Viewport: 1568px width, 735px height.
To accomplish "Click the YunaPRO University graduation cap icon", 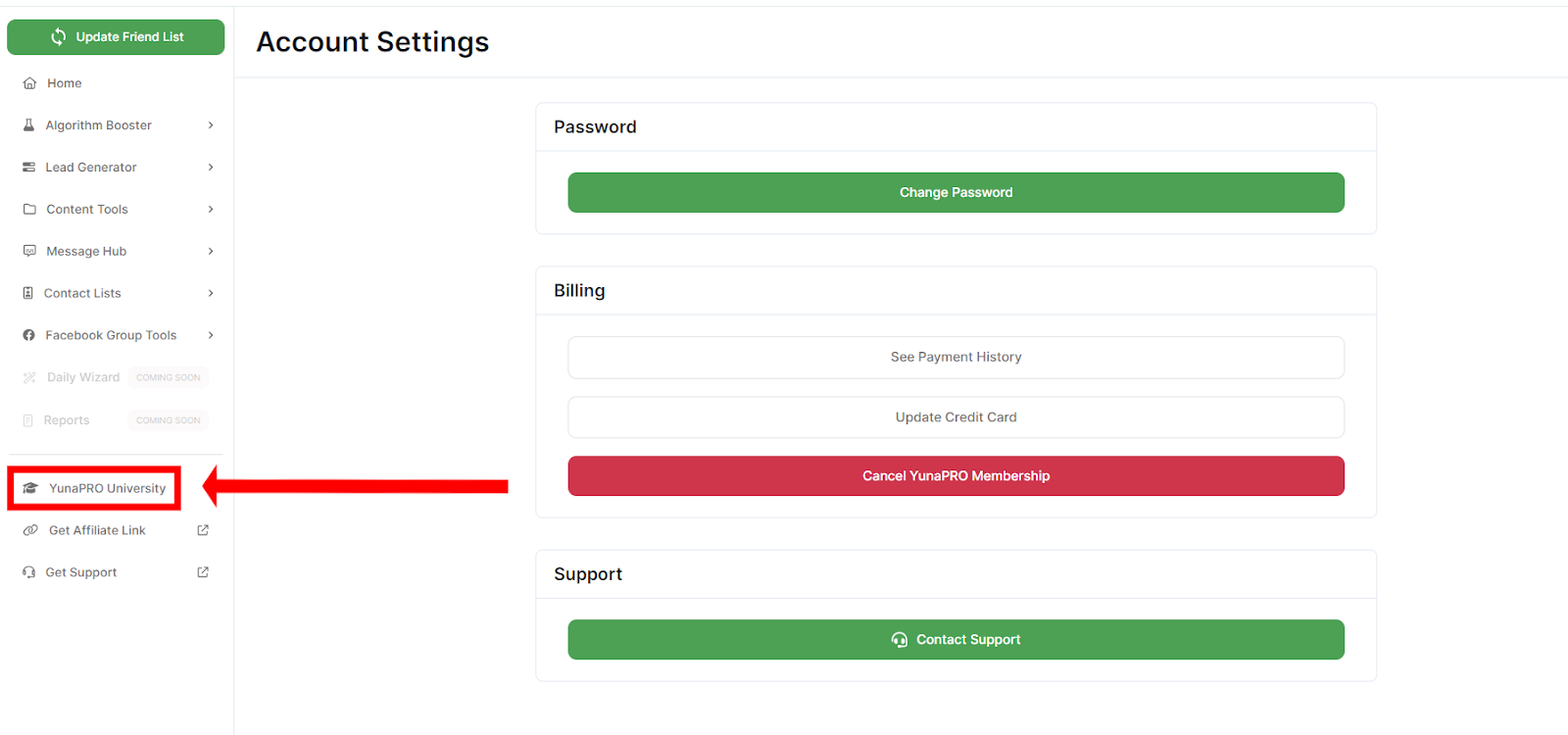I will [x=30, y=488].
